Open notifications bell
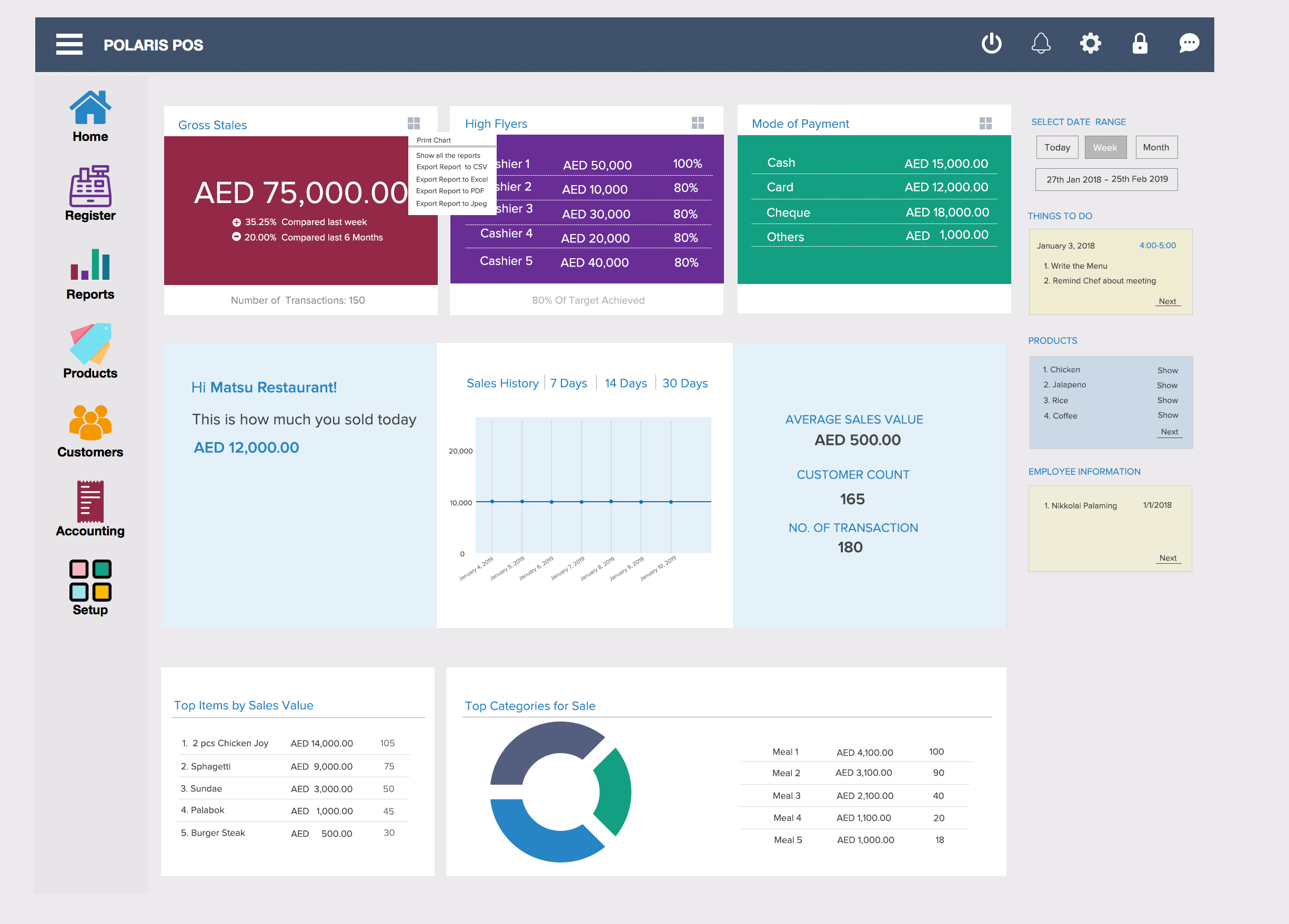The height and width of the screenshot is (924, 1289). coord(1041,43)
